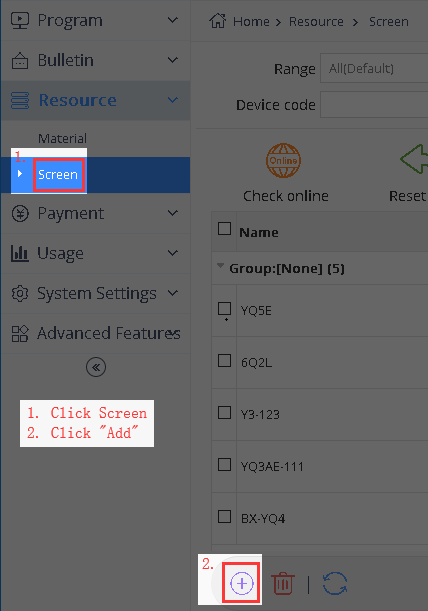Click the purple Add plus icon
The height and width of the screenshot is (611, 428).
[242, 583]
